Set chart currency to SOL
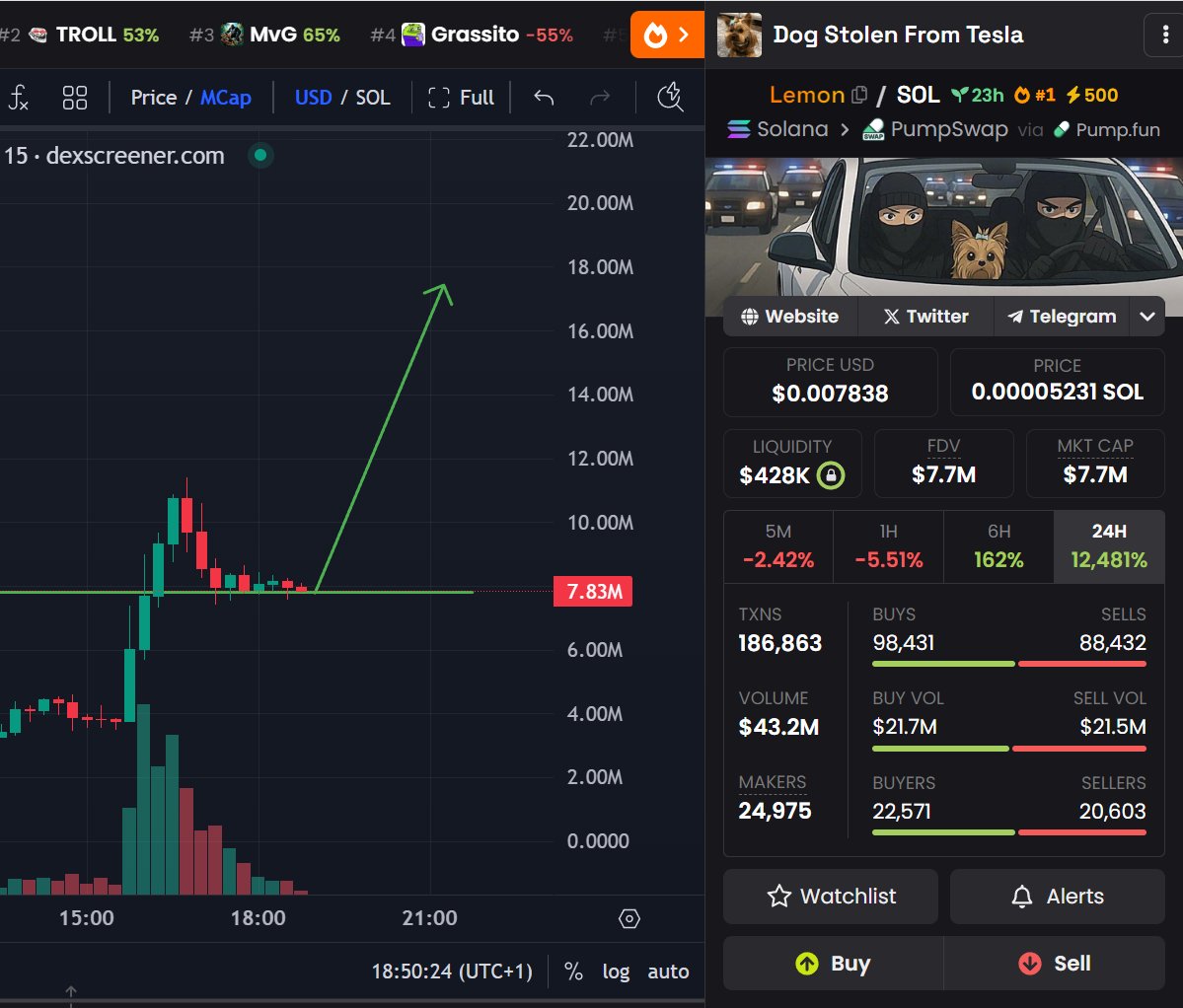The image size is (1183, 1008). (x=373, y=98)
